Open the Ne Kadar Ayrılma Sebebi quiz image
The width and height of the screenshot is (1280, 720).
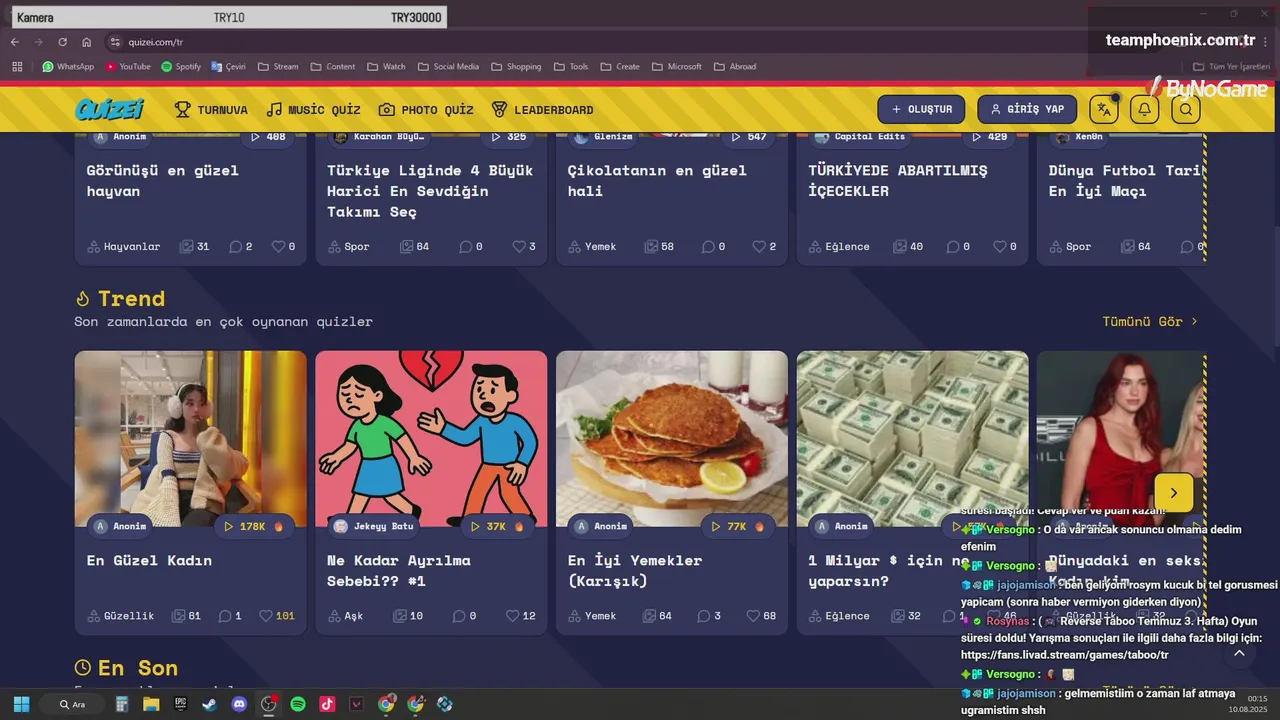(x=431, y=438)
